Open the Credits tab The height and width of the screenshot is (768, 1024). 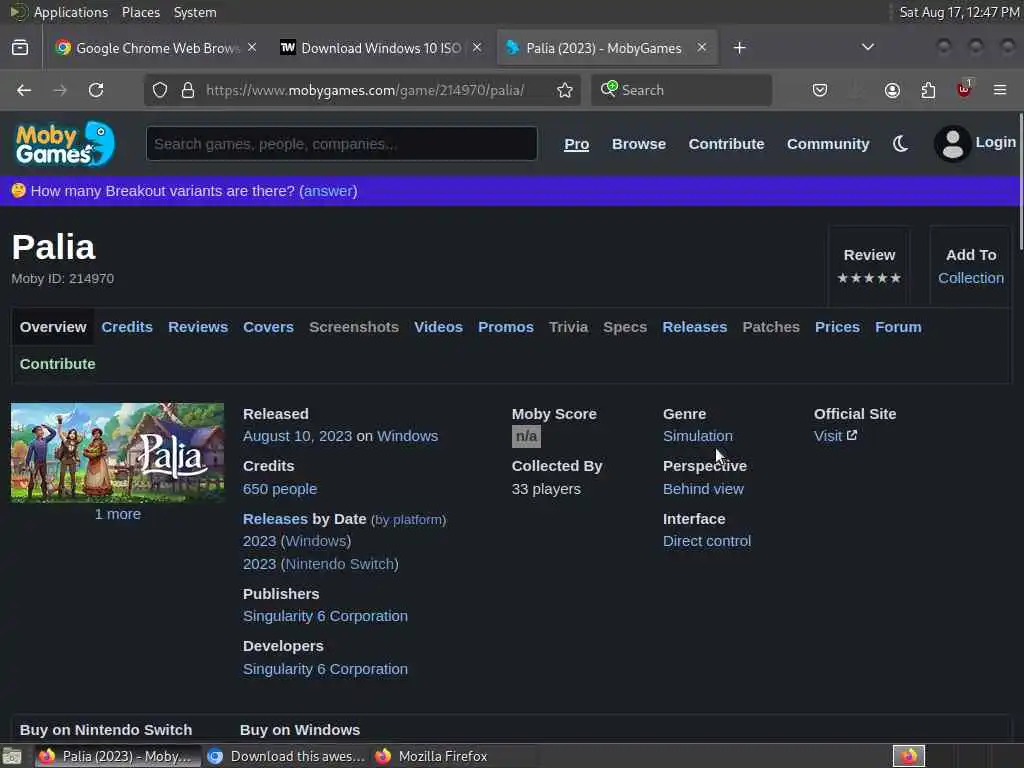tap(127, 327)
